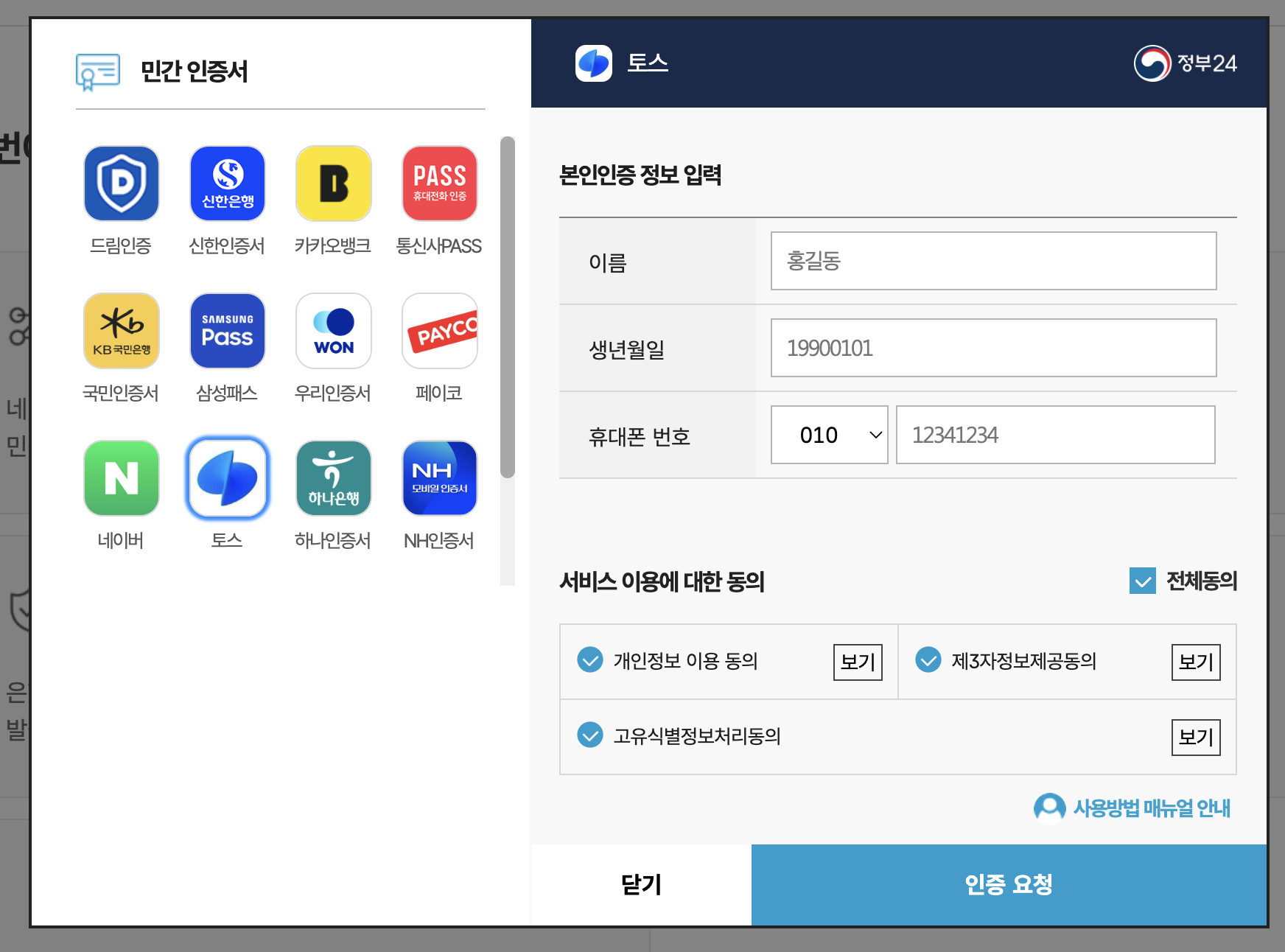The width and height of the screenshot is (1285, 952).
Task: Click the 신한인증서 label text
Action: 227,245
